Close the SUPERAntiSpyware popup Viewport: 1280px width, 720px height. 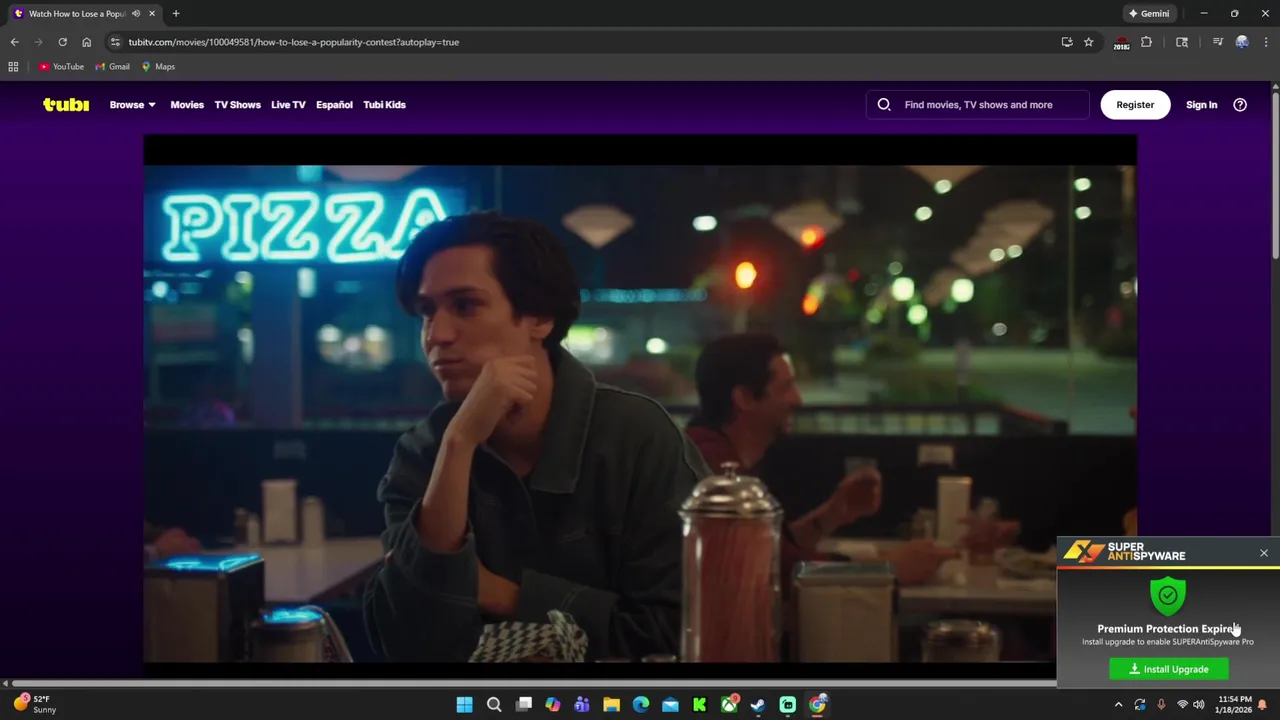[x=1264, y=553]
